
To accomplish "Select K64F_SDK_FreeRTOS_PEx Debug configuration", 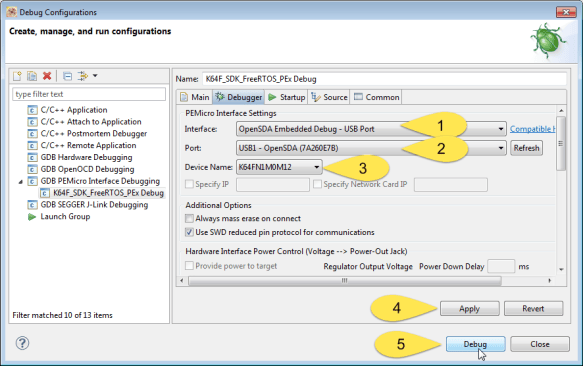I will 108,193.
